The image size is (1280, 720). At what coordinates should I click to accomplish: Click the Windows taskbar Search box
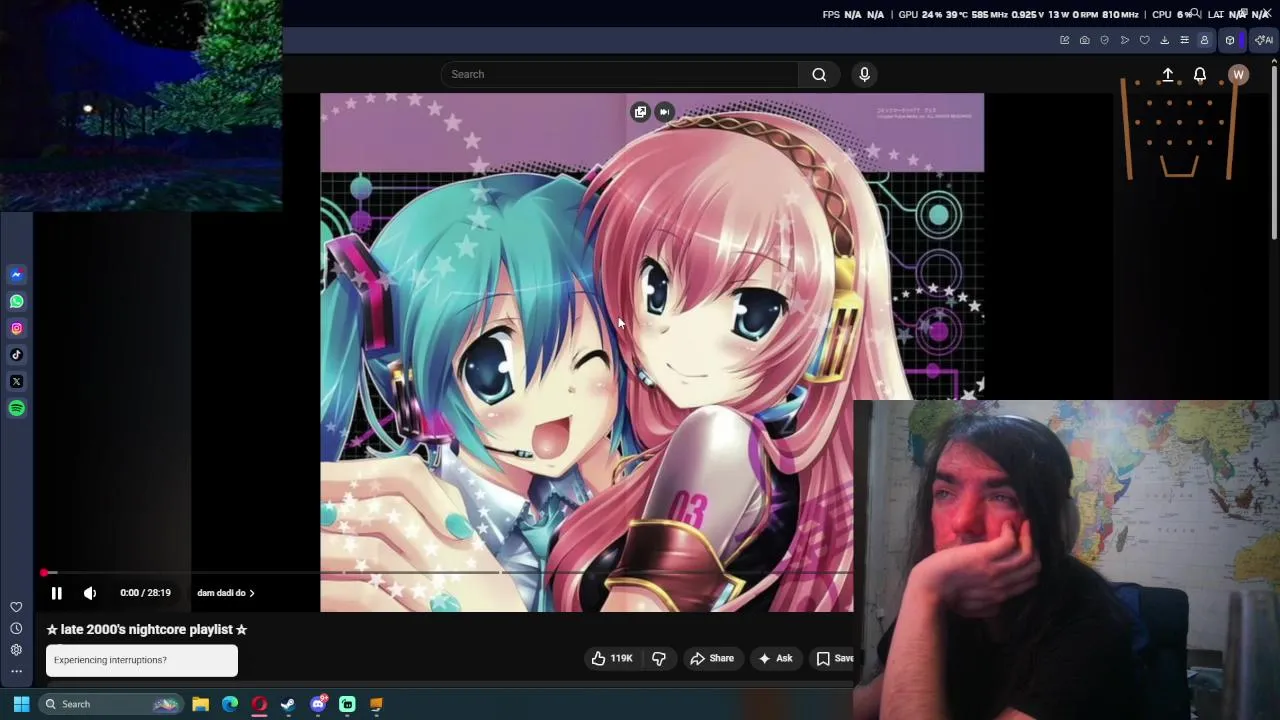pyautogui.click(x=110, y=704)
